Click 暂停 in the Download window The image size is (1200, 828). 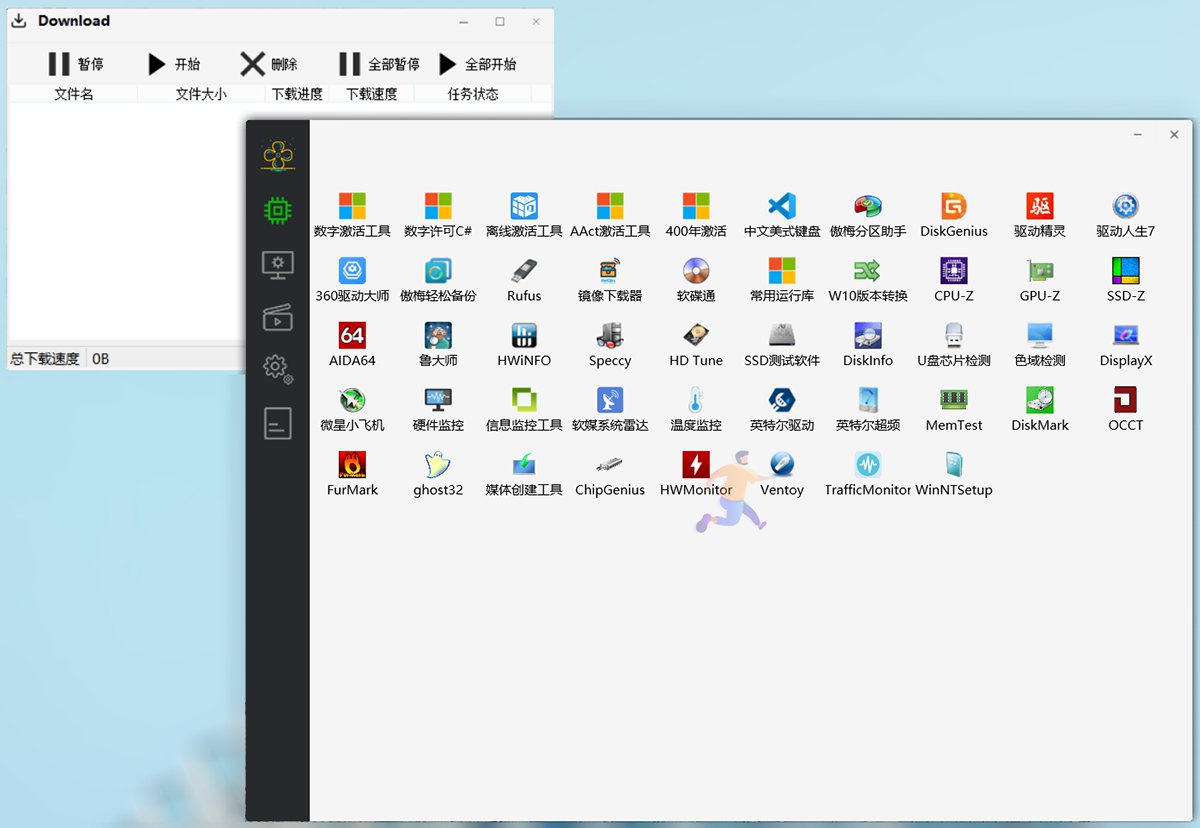click(75, 64)
